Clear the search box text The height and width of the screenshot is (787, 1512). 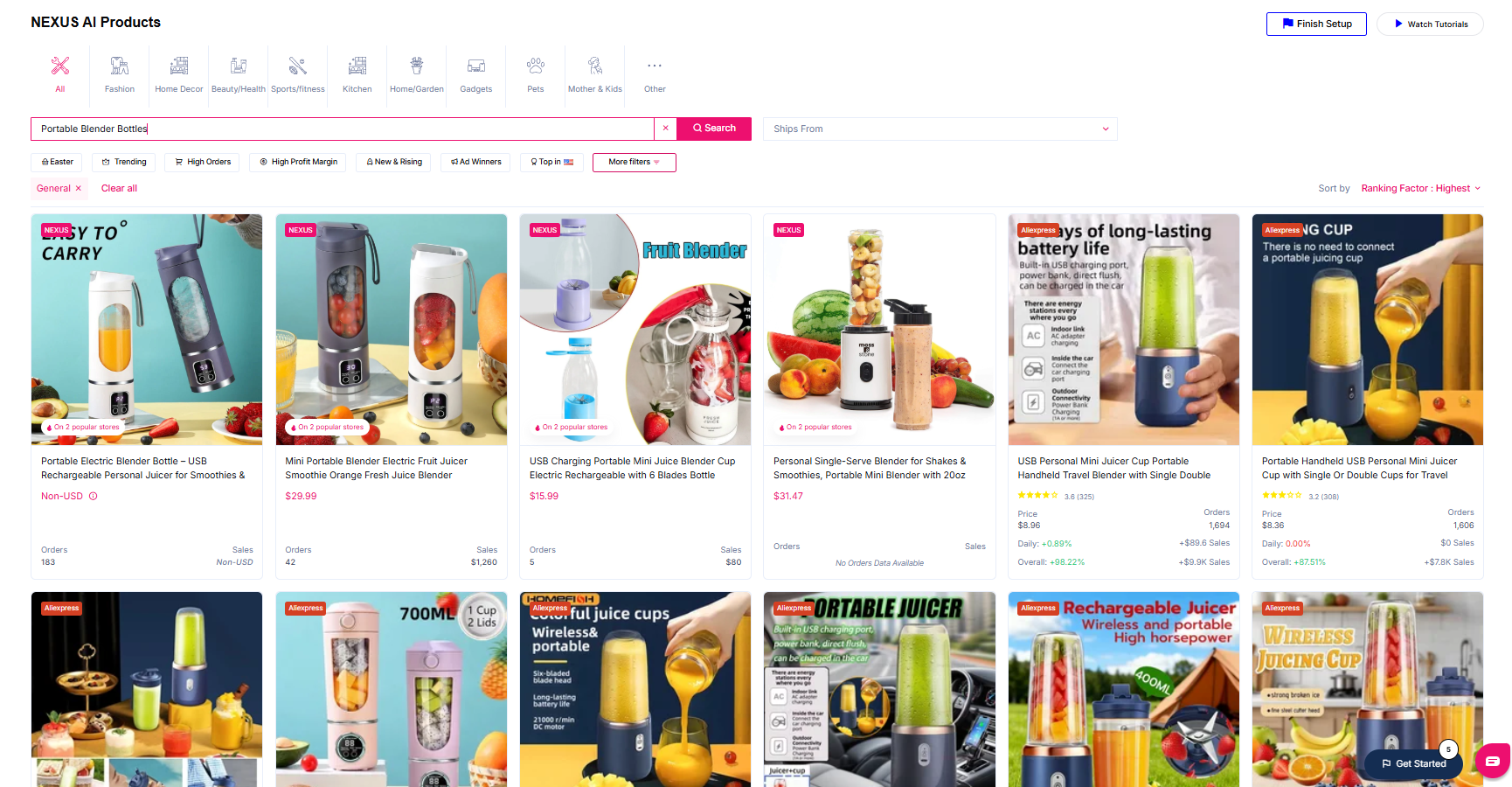pyautogui.click(x=666, y=129)
